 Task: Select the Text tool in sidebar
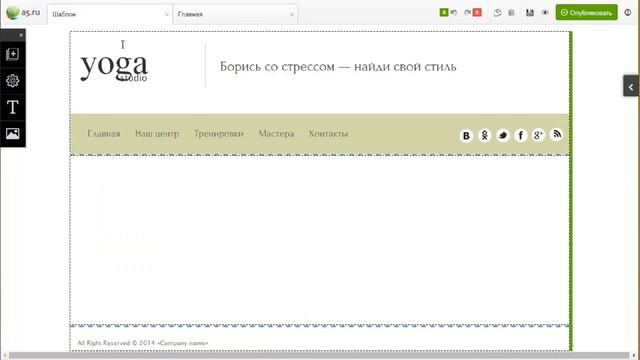tap(13, 107)
